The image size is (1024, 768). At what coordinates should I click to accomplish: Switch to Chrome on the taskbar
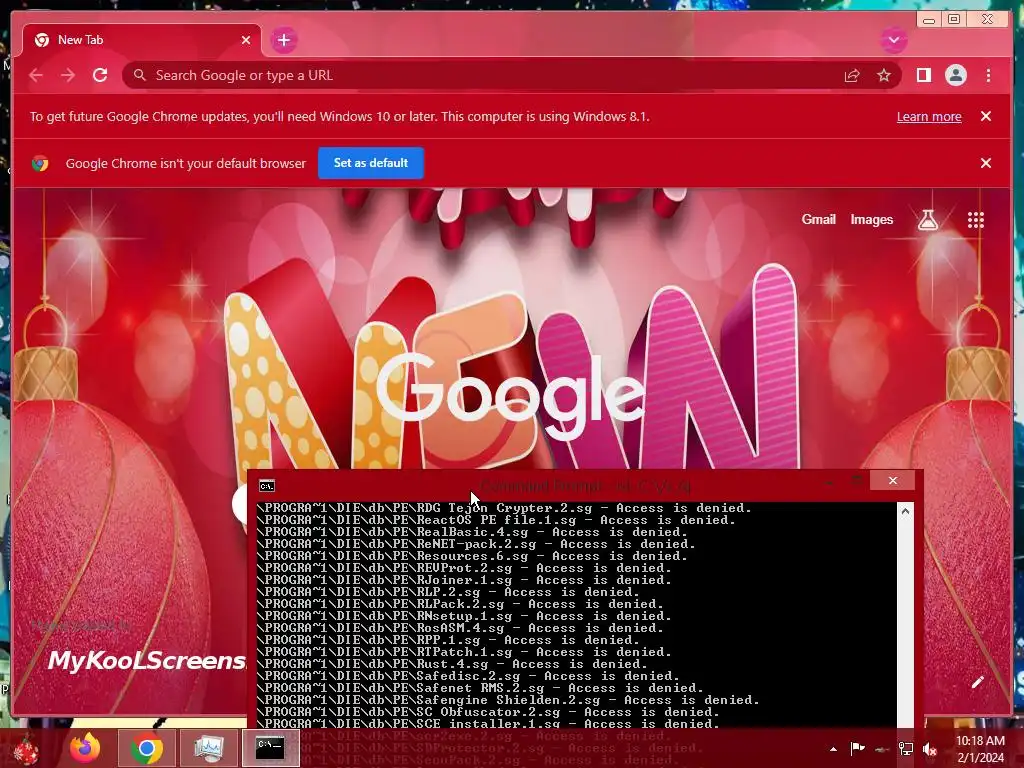coord(146,748)
